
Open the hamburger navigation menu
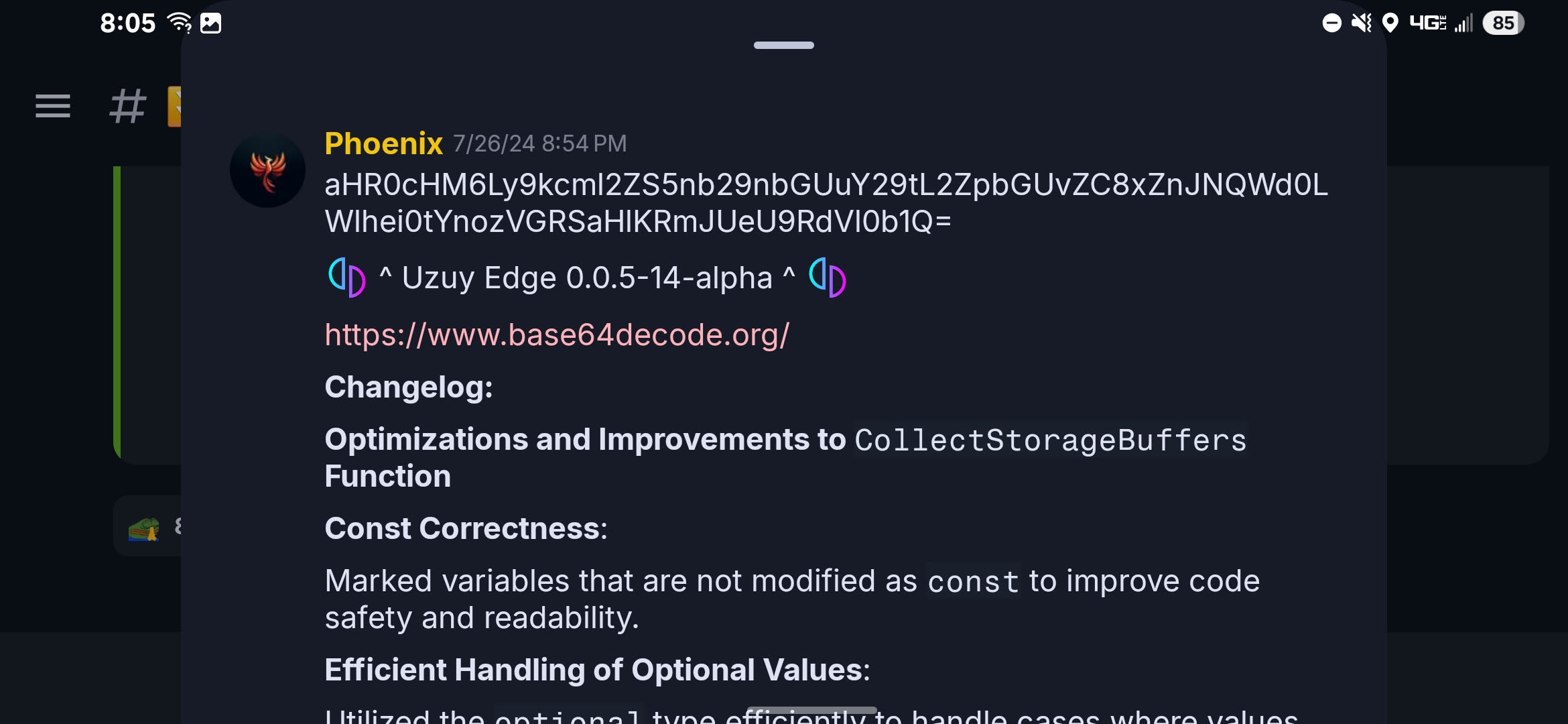click(x=53, y=106)
